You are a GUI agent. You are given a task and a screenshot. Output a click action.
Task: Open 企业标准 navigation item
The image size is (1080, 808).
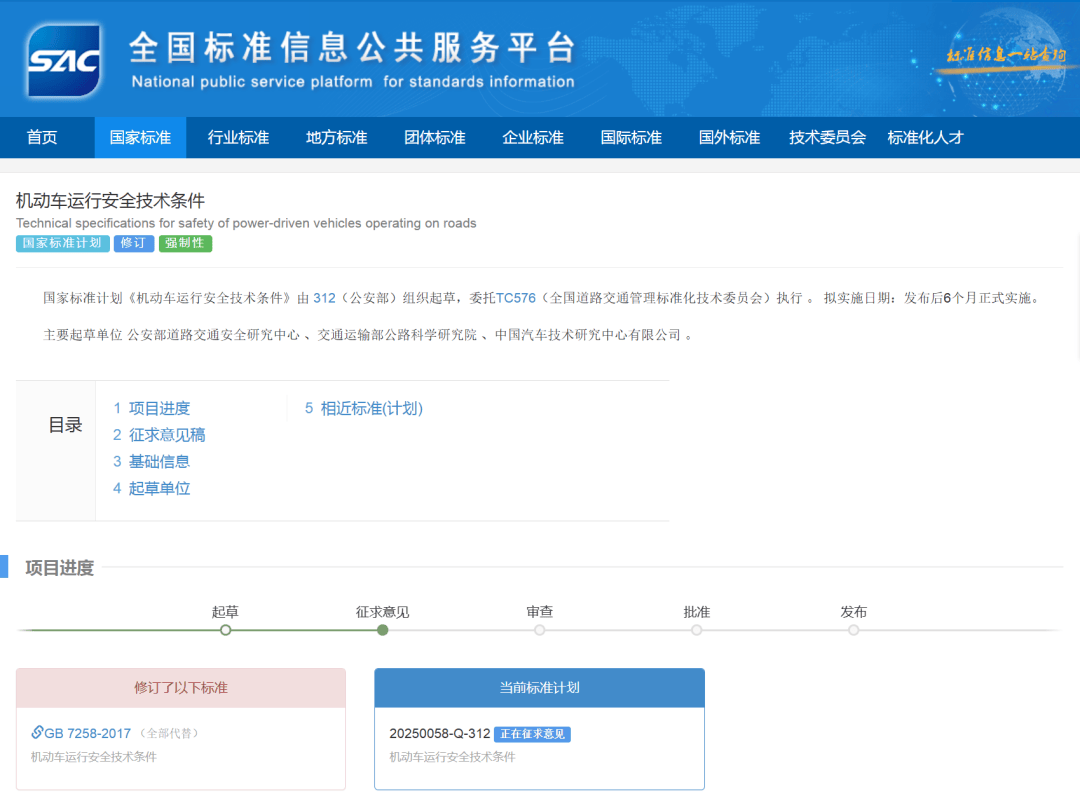pyautogui.click(x=533, y=138)
